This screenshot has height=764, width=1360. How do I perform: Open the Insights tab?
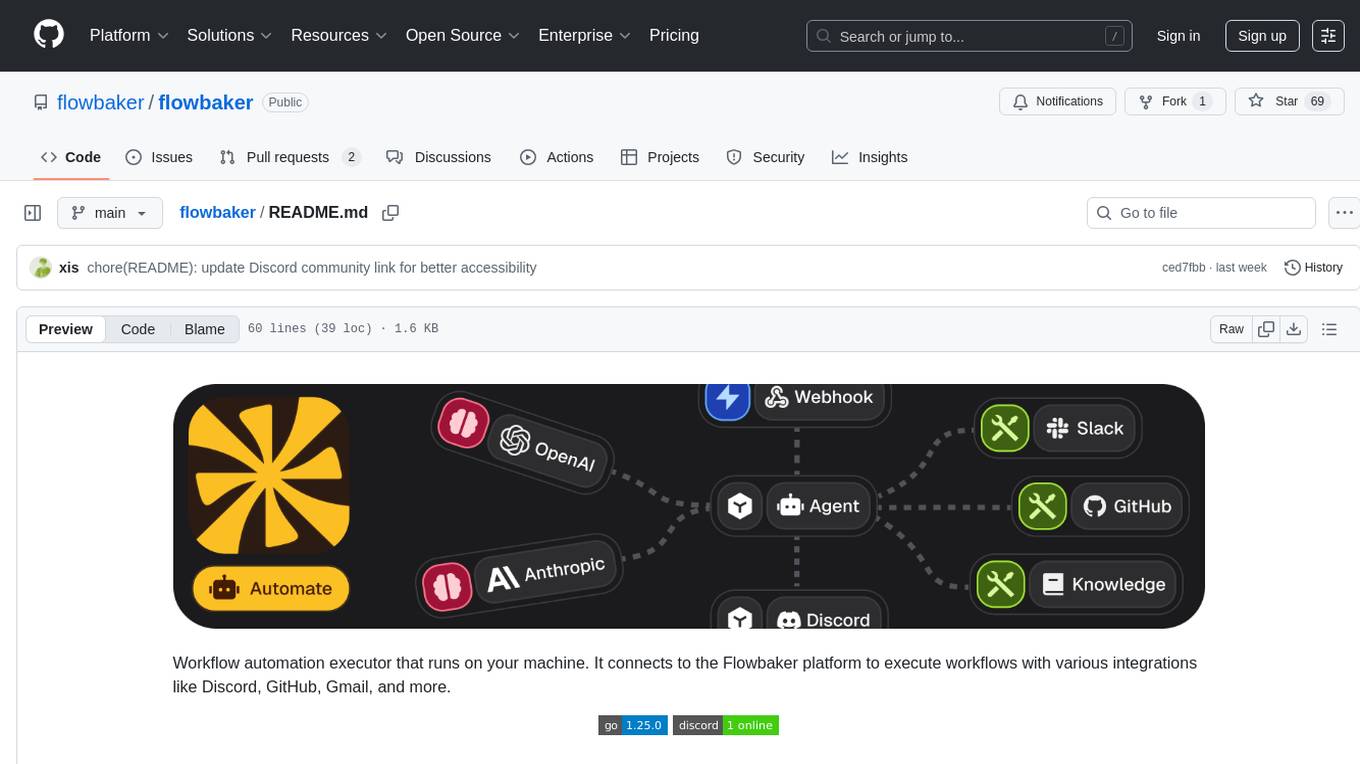click(x=870, y=157)
